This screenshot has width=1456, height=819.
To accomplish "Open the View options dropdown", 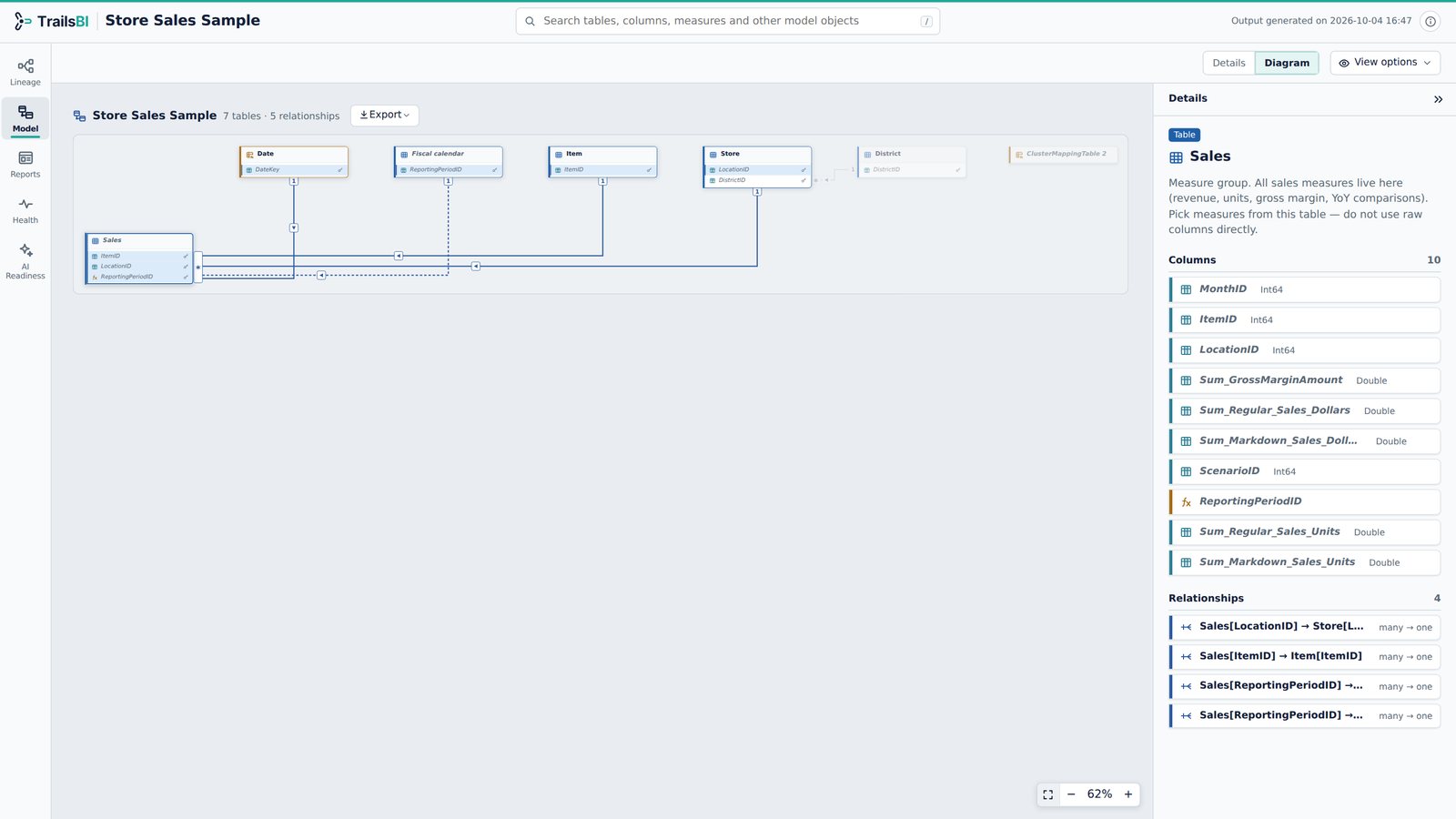I will tap(1385, 63).
